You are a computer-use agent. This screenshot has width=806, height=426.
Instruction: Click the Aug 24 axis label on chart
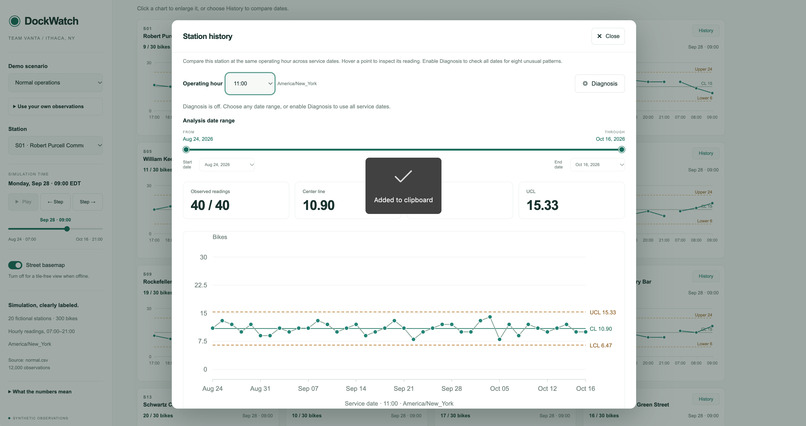click(212, 389)
